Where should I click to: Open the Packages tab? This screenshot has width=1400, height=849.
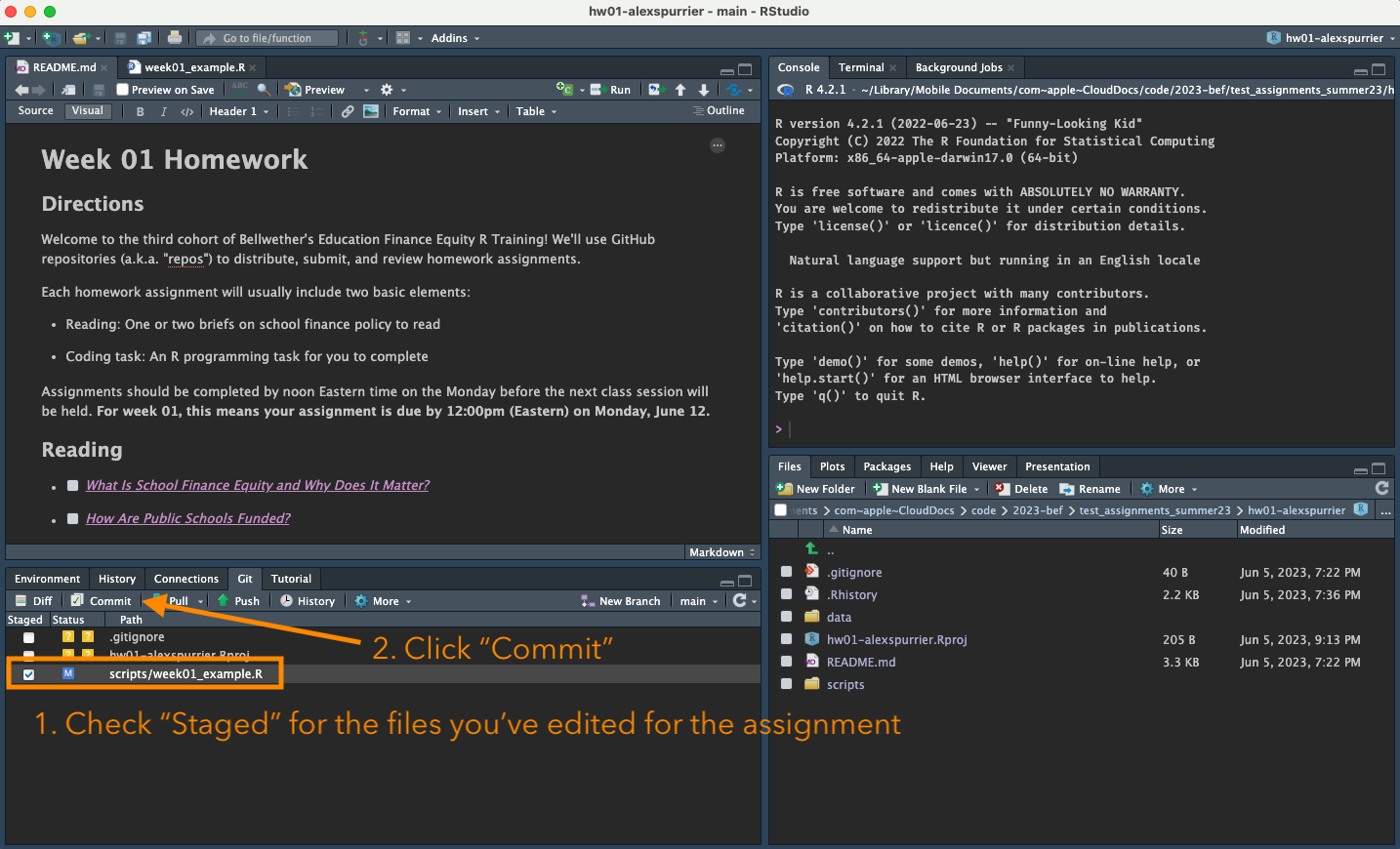point(886,466)
